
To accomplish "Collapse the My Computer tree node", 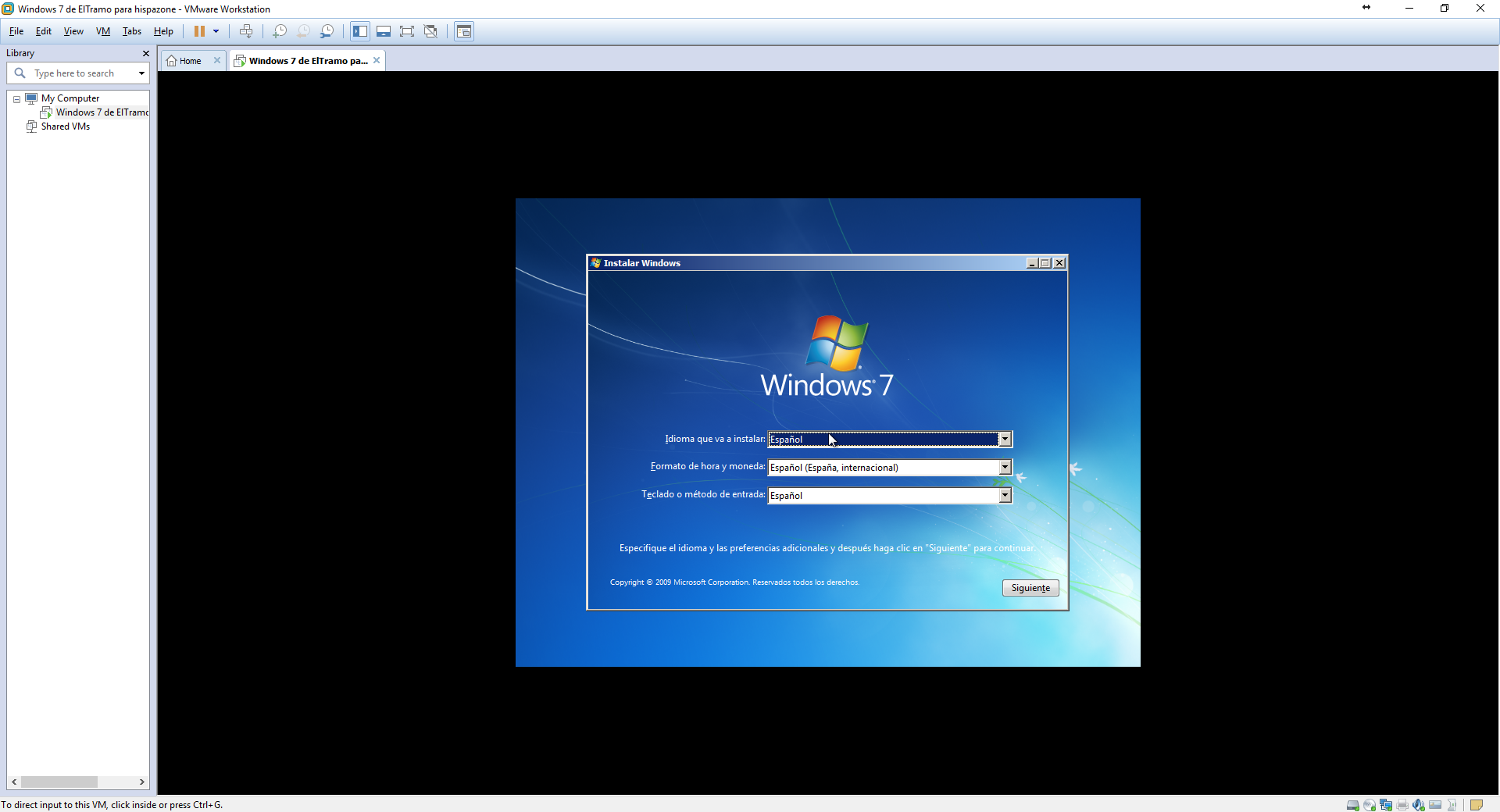I will pos(16,99).
